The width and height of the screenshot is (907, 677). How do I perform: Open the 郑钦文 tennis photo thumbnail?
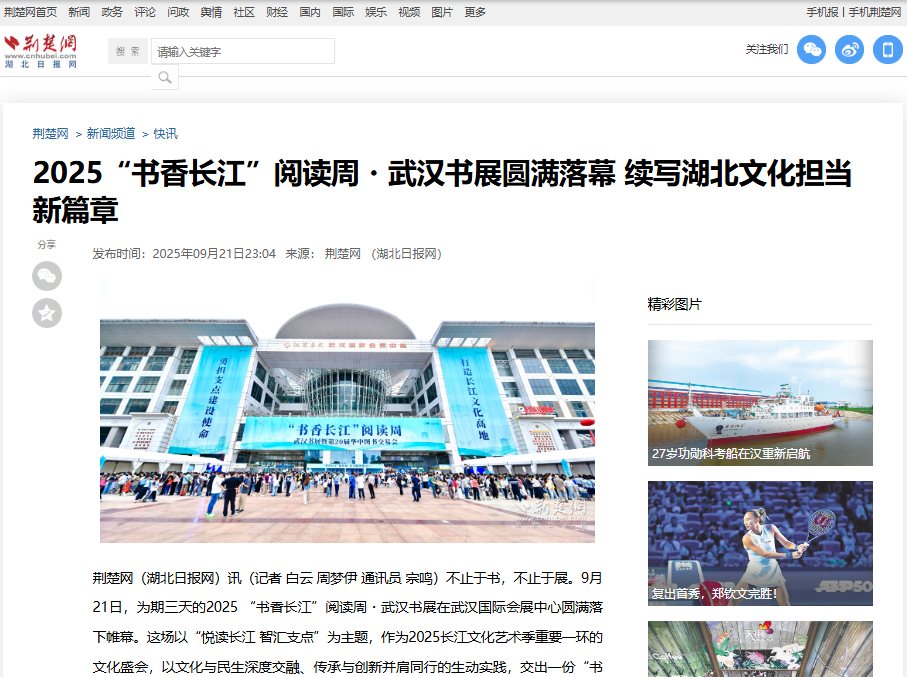pos(760,542)
